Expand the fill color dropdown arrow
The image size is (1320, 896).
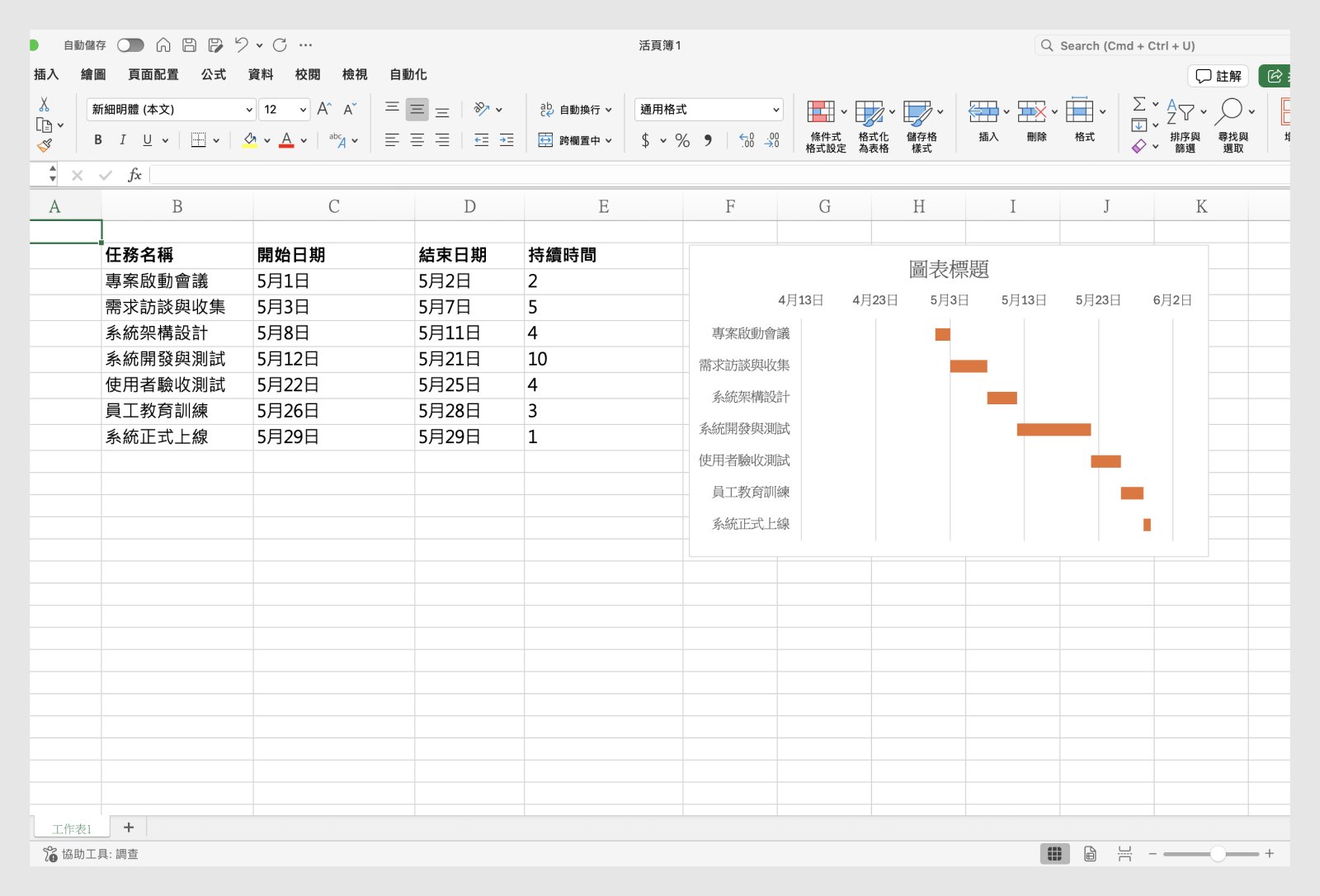click(x=266, y=140)
